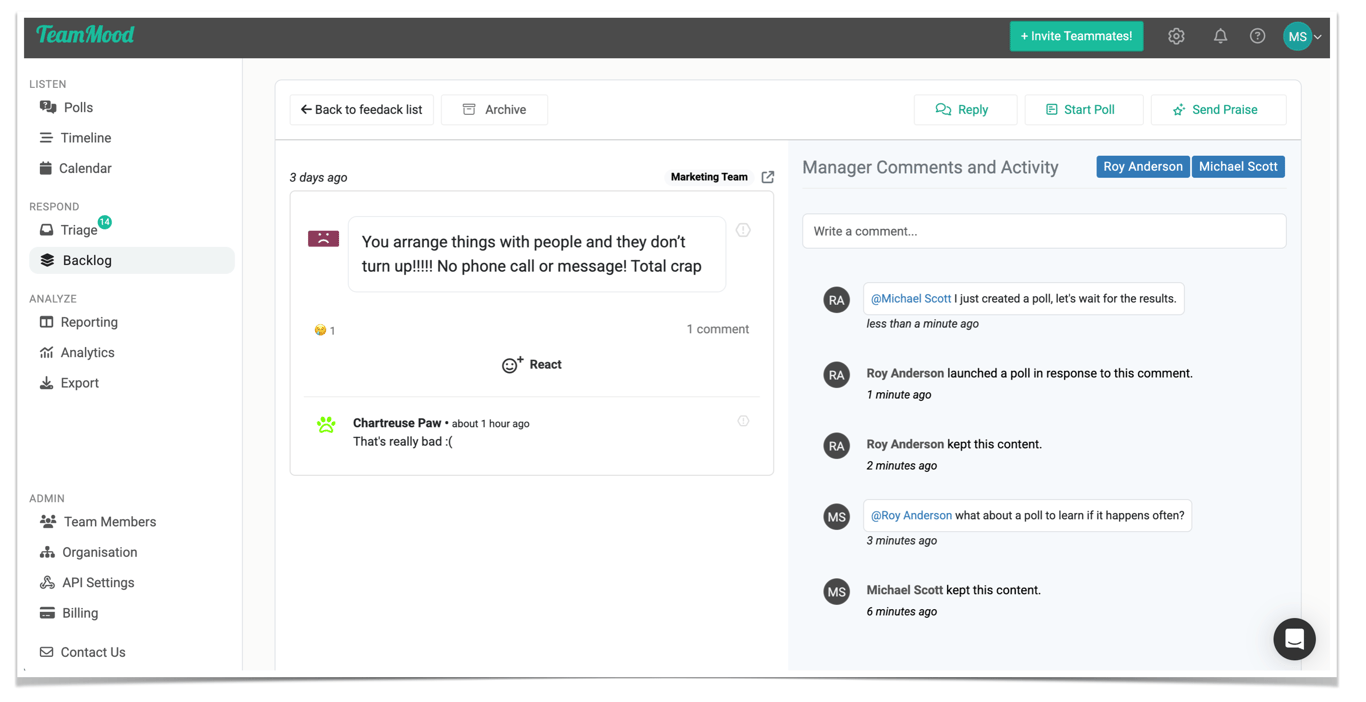Click the help question mark icon
Screen dimensions: 1366x702
1257,36
